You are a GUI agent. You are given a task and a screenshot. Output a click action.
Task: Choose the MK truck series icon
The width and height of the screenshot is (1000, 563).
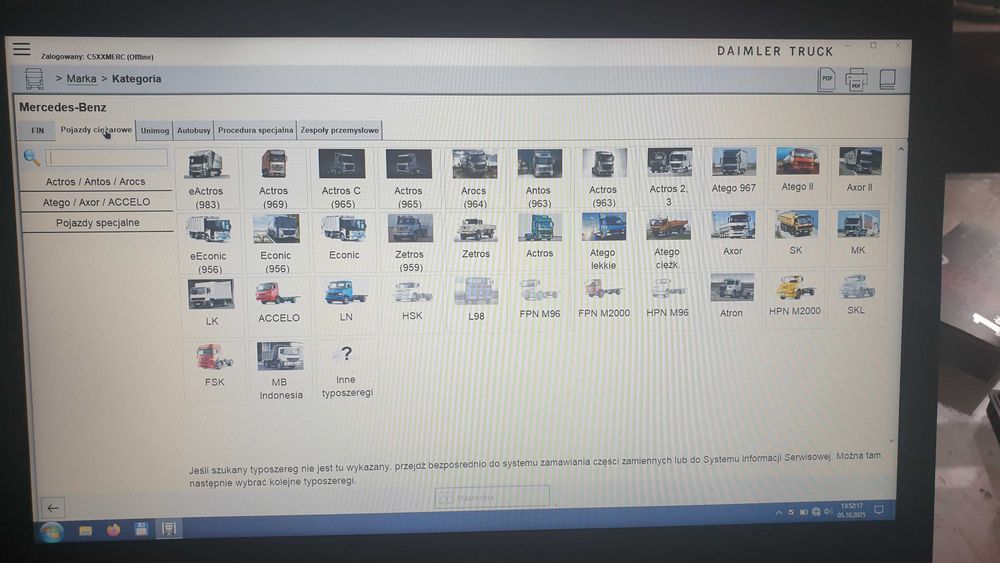click(x=858, y=224)
